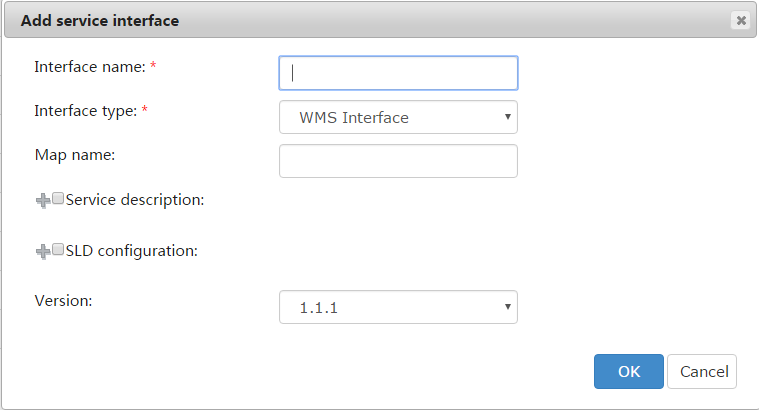Focus the Interface name text field
The width and height of the screenshot is (759, 410).
coord(398,72)
